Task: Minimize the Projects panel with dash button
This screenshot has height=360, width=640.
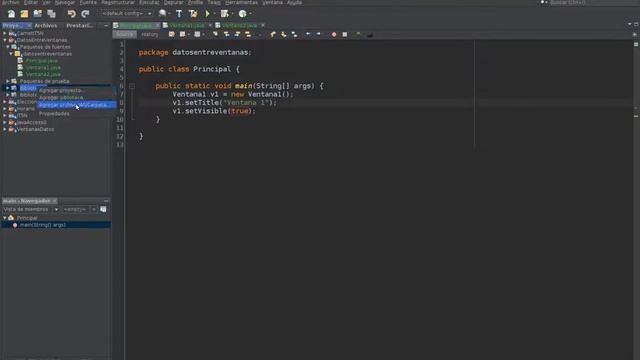Action: [x=106, y=25]
